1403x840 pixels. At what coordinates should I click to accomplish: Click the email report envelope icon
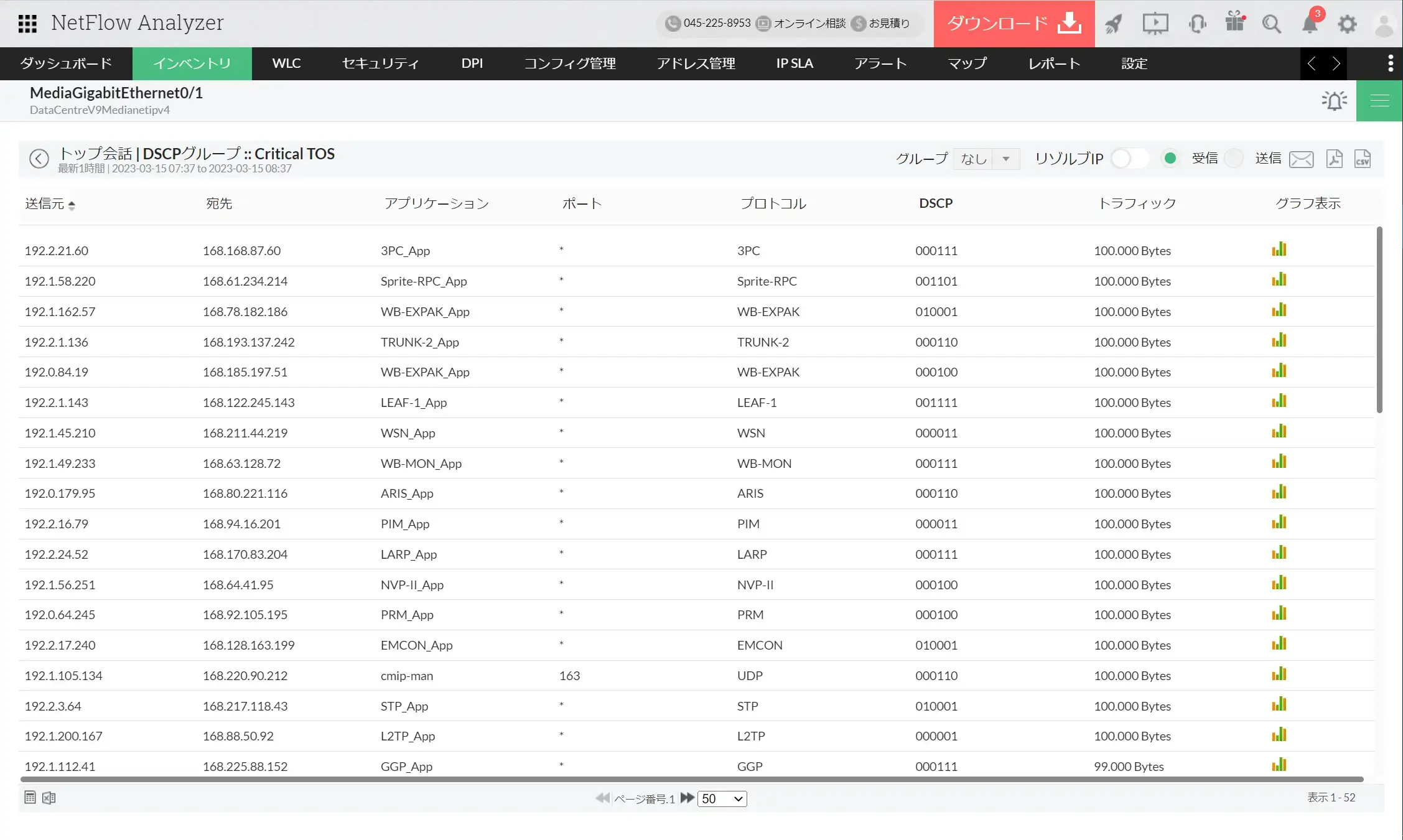pos(1301,159)
